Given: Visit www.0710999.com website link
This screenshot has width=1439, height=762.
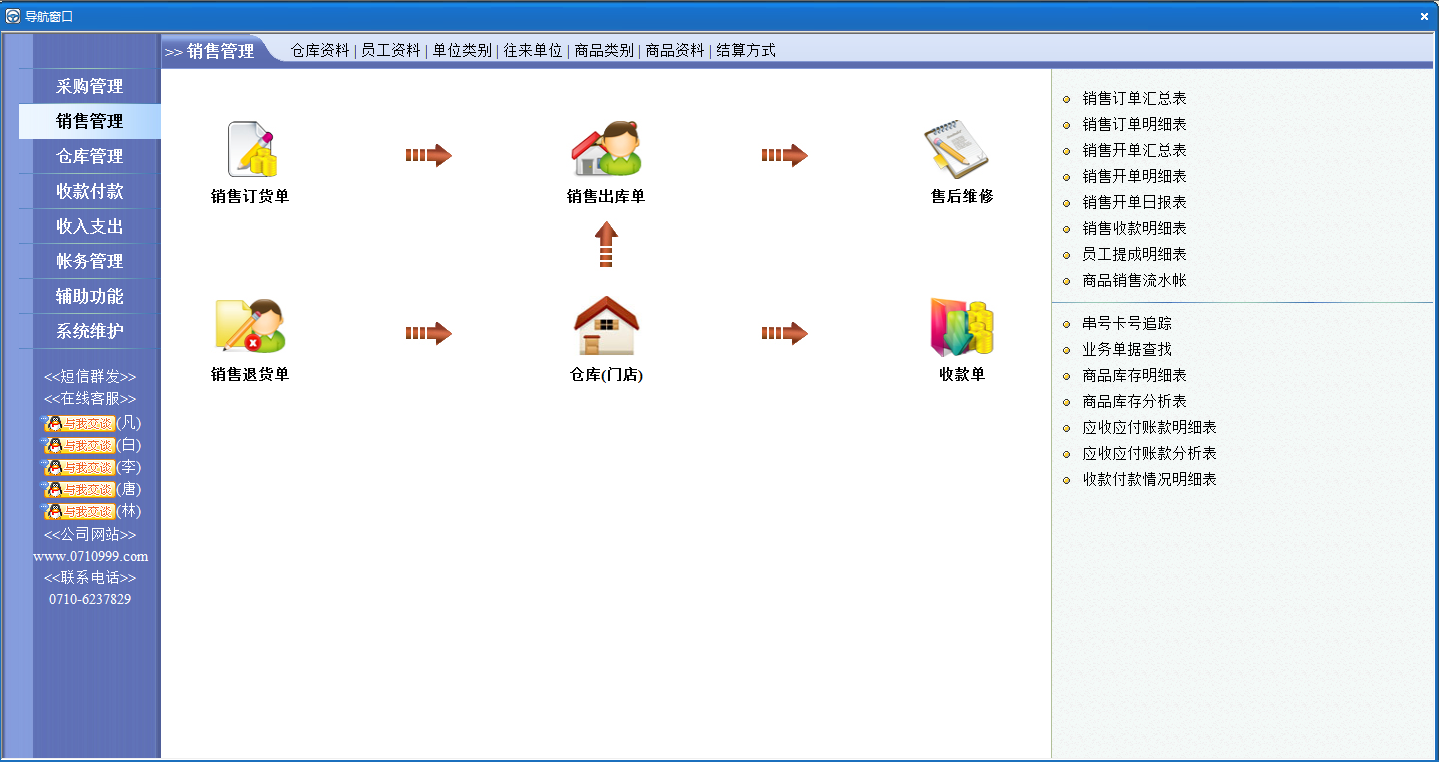Looking at the screenshot, I should 90,556.
